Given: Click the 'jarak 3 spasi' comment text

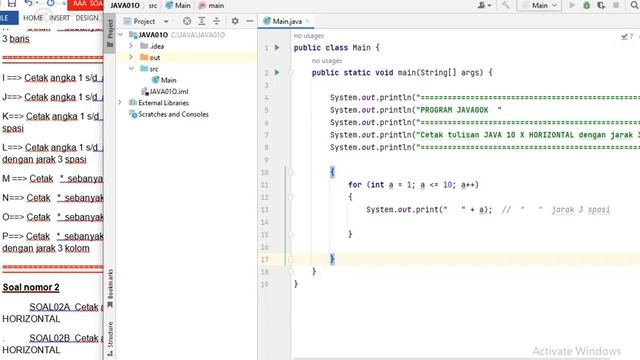Looking at the screenshot, I should pos(581,210).
